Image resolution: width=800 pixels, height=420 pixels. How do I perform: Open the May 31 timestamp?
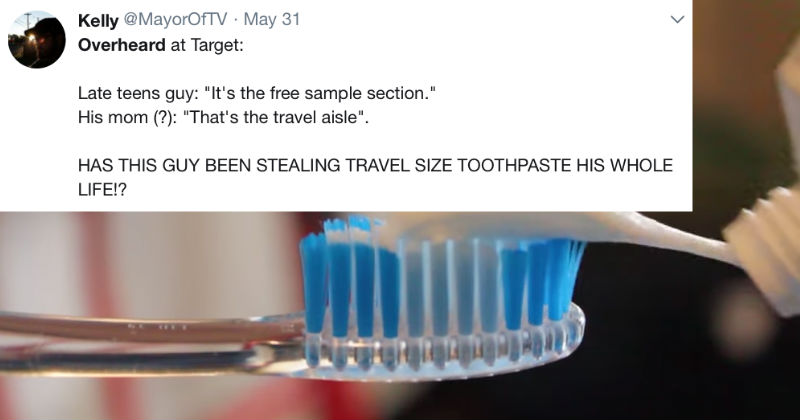point(271,20)
